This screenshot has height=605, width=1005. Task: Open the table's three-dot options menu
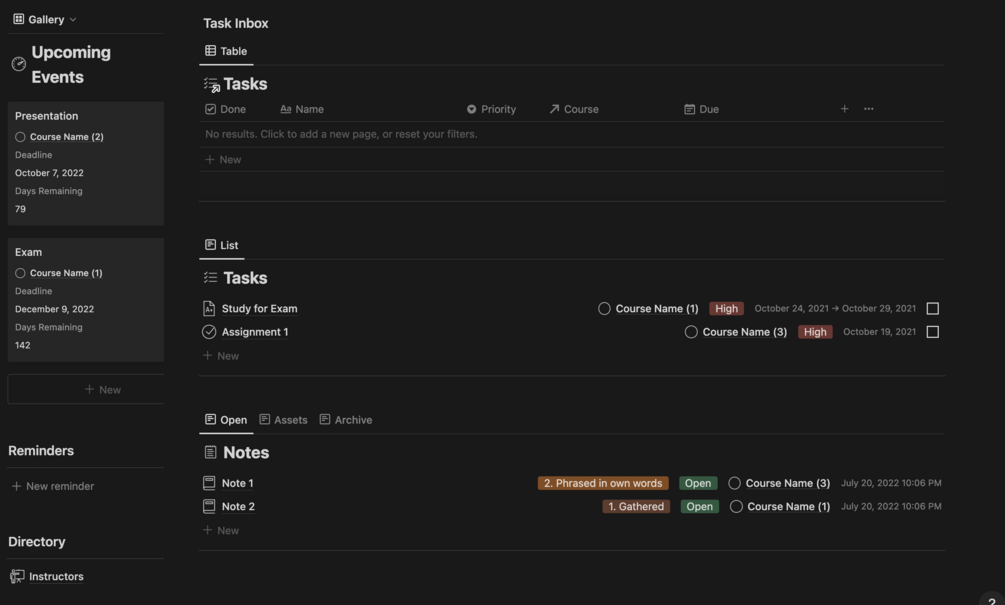click(x=868, y=109)
